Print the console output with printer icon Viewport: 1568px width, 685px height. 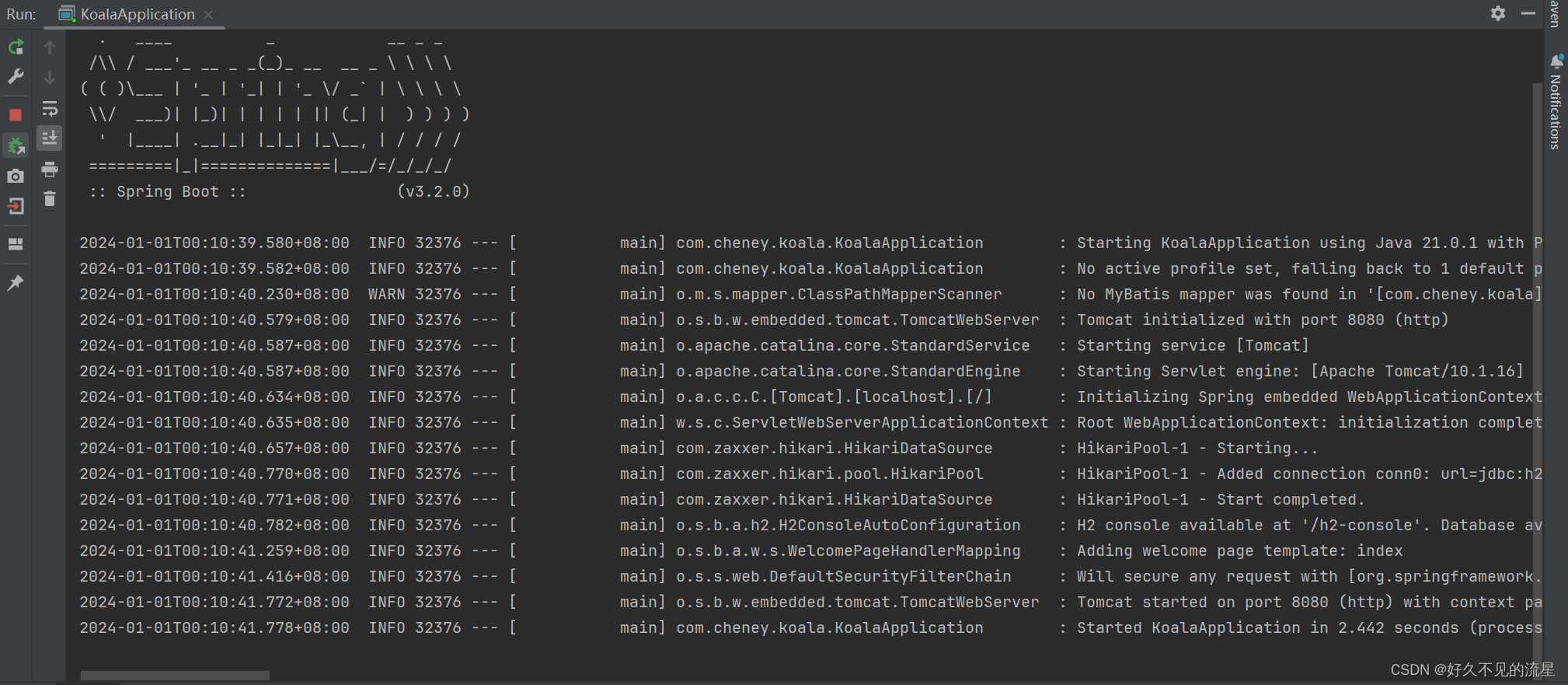(x=50, y=170)
